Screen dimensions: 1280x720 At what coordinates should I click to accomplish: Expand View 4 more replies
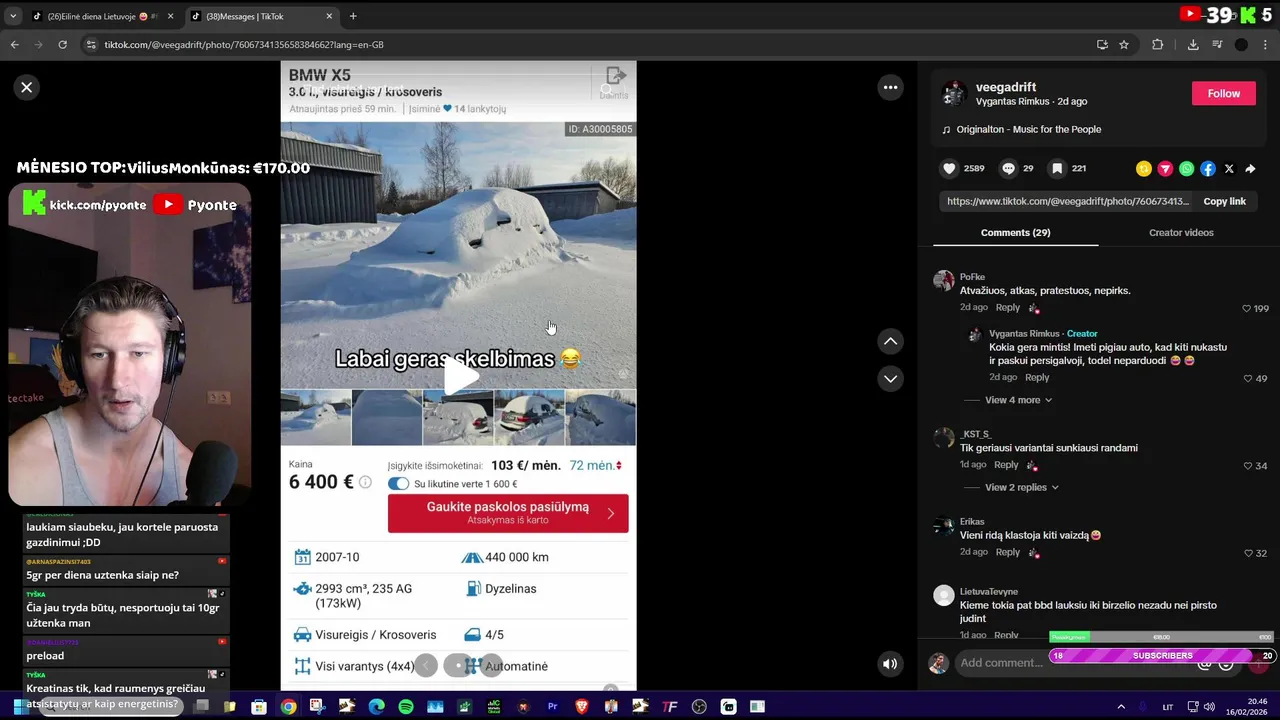(1018, 400)
